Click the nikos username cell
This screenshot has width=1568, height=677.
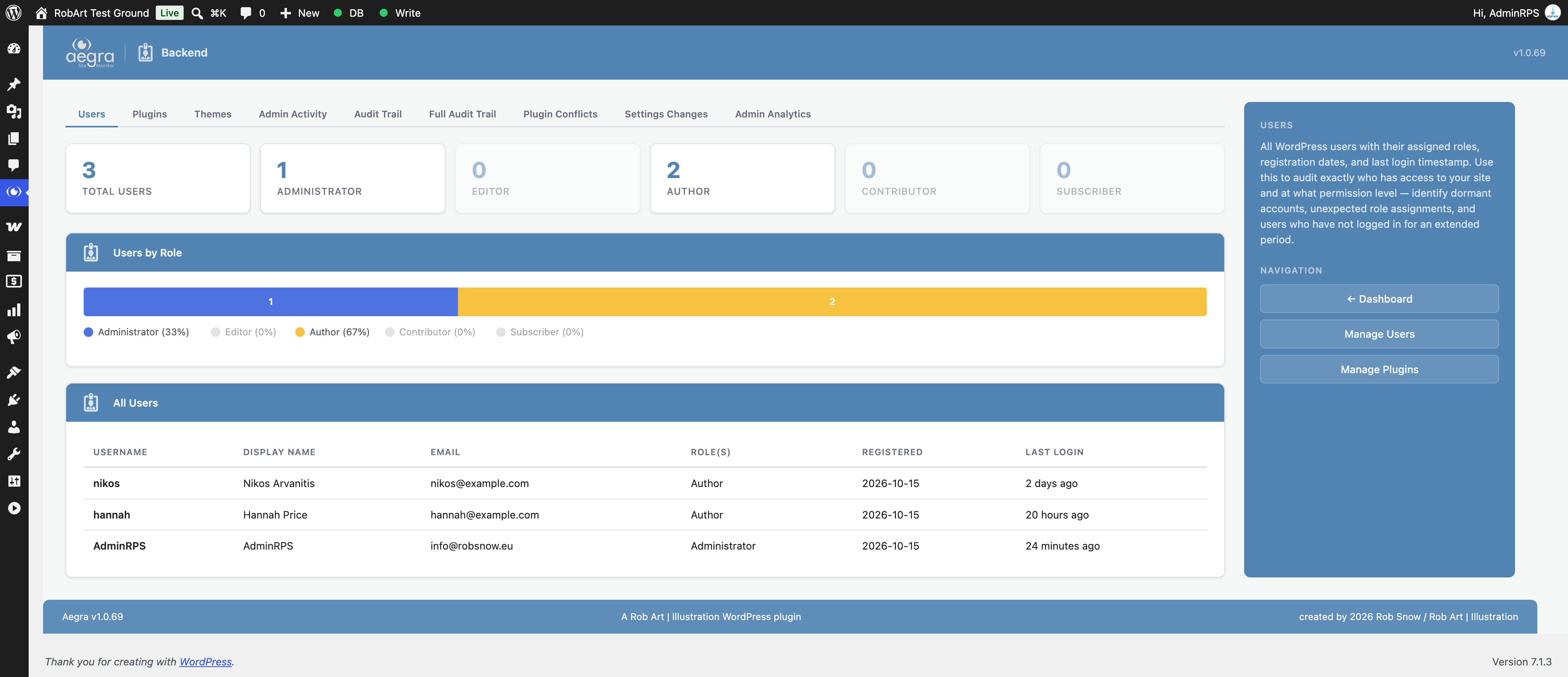pos(106,483)
